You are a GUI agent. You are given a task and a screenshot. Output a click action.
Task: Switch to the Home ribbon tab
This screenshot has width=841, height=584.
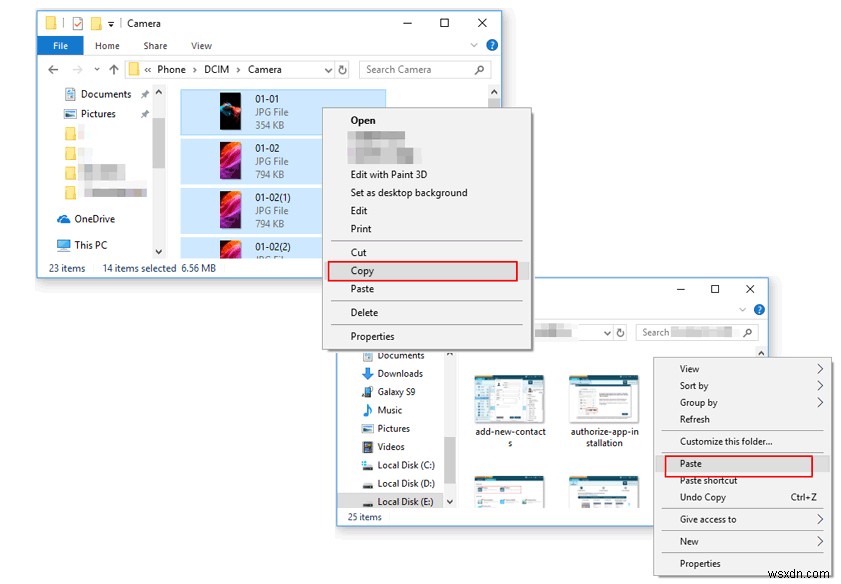point(107,46)
